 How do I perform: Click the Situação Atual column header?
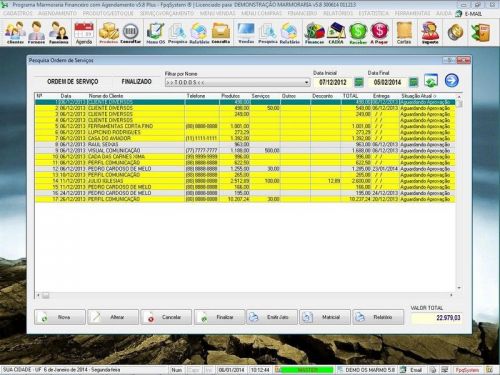pos(427,96)
